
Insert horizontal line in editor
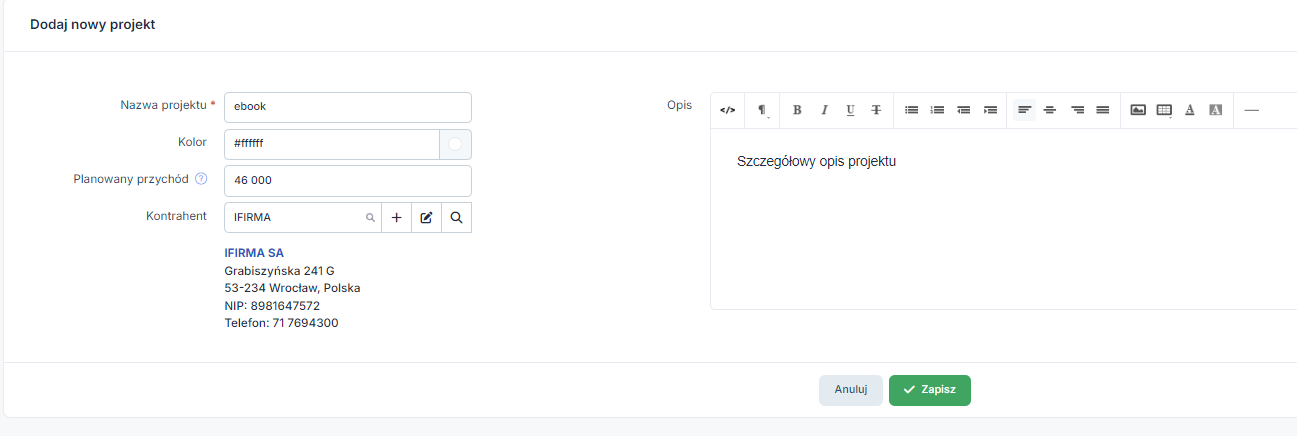[x=1251, y=110]
